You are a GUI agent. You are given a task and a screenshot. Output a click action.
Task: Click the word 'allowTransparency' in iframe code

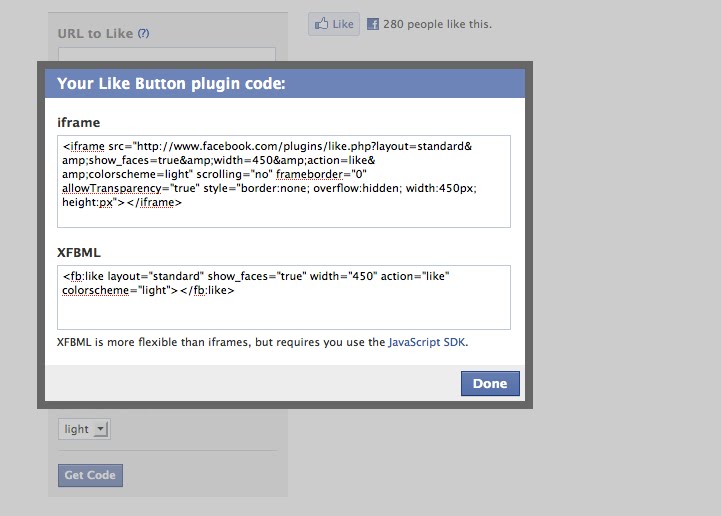click(x=110, y=188)
